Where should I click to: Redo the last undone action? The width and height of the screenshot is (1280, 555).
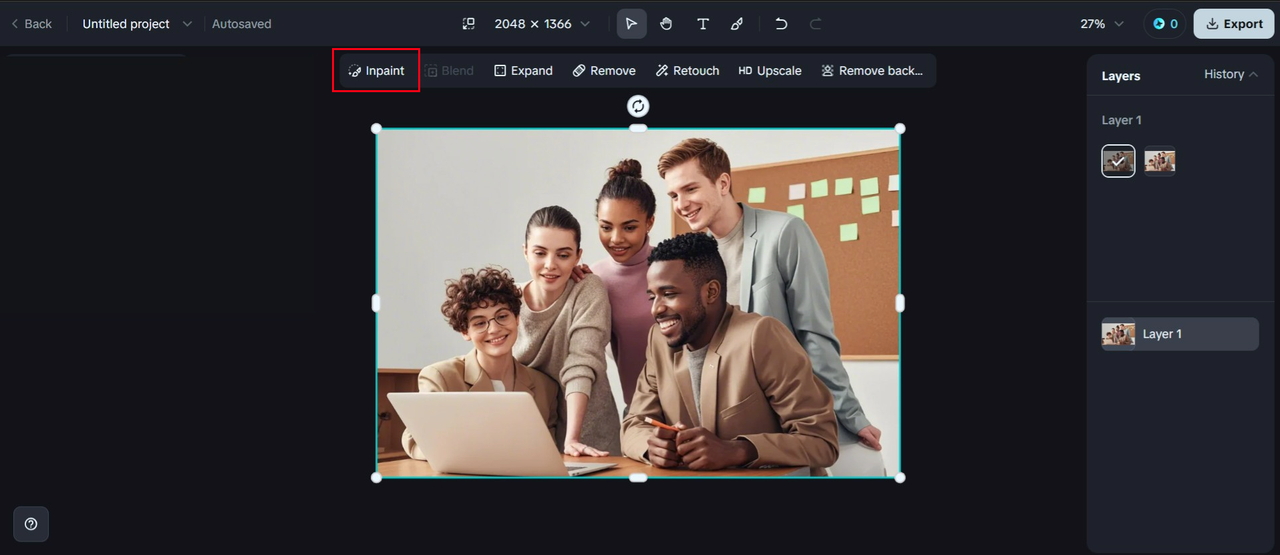pos(815,24)
